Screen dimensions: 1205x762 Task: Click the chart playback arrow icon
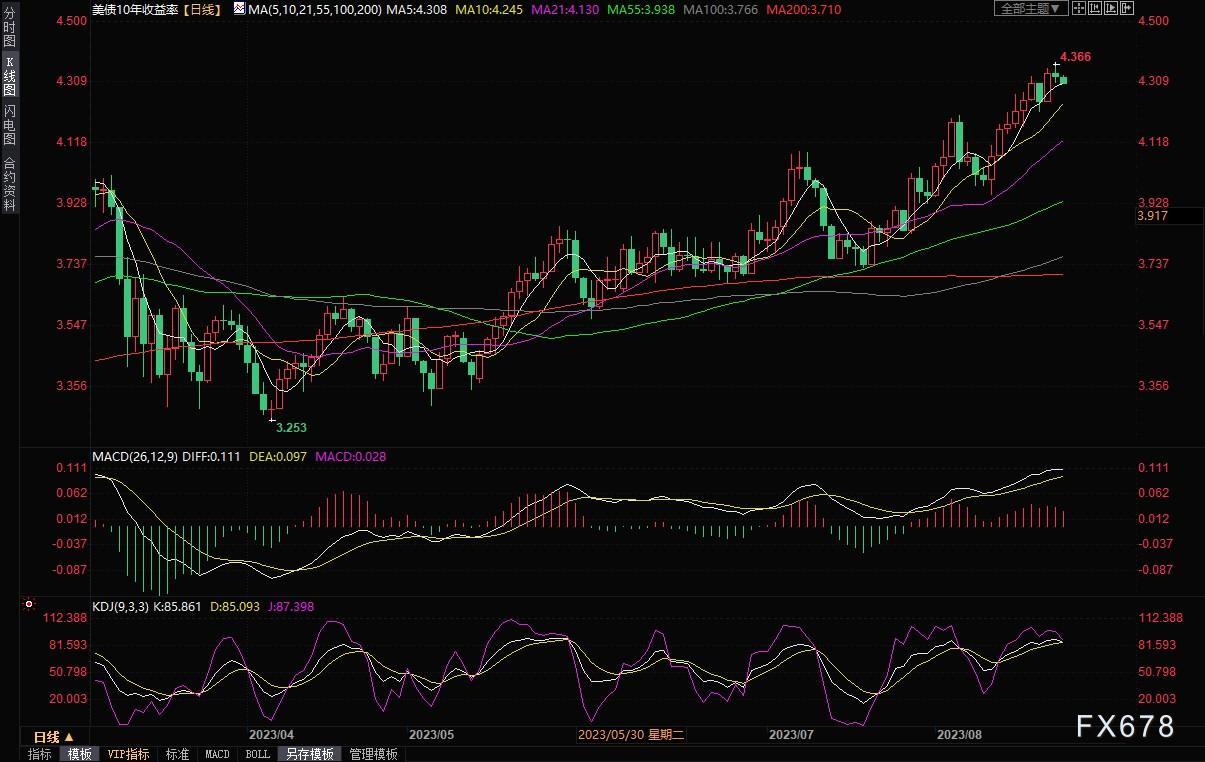click(1111, 8)
